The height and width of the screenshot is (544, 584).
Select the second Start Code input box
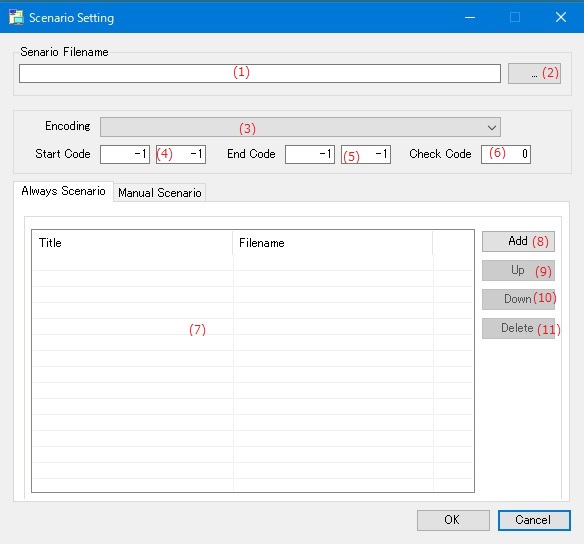pos(181,154)
